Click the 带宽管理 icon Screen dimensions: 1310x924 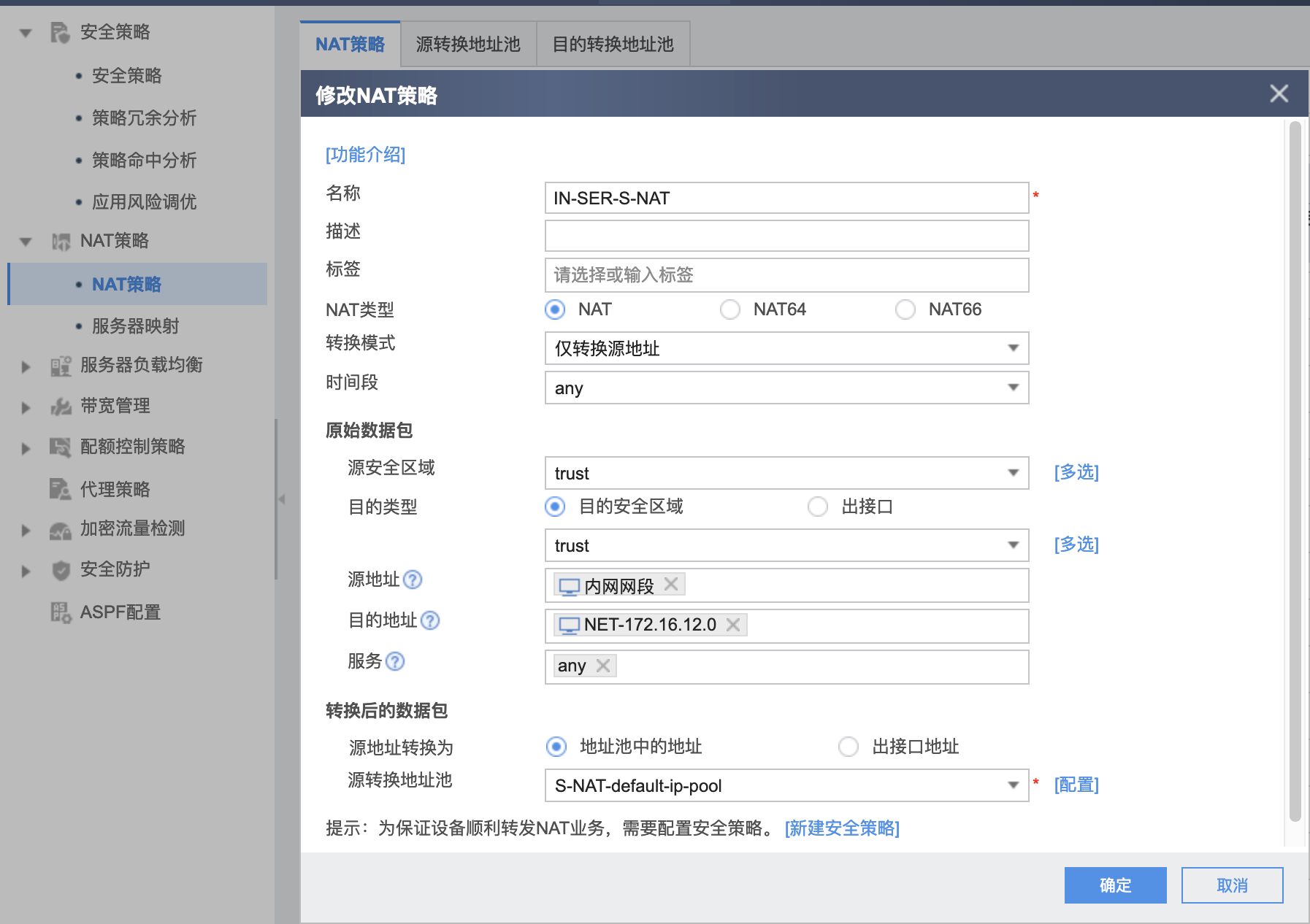click(61, 407)
